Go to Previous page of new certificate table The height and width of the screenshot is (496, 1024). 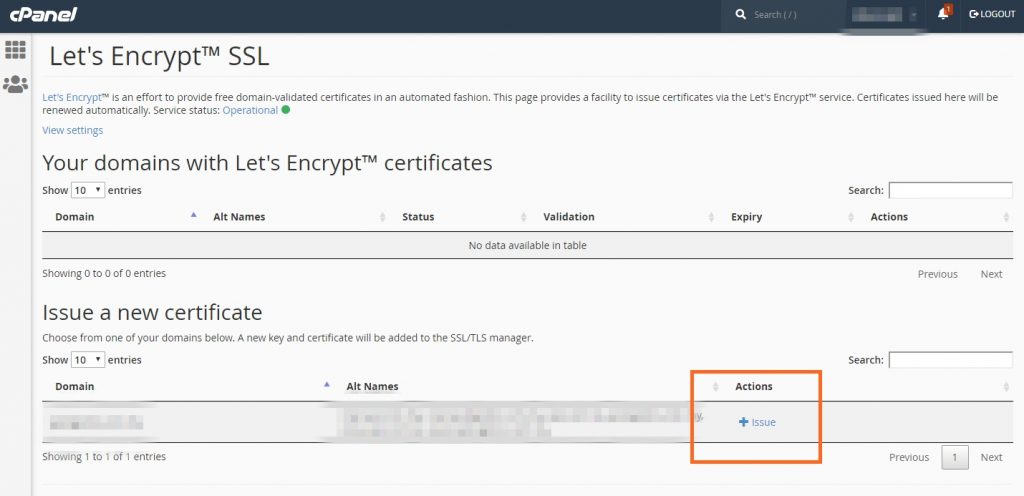point(909,457)
